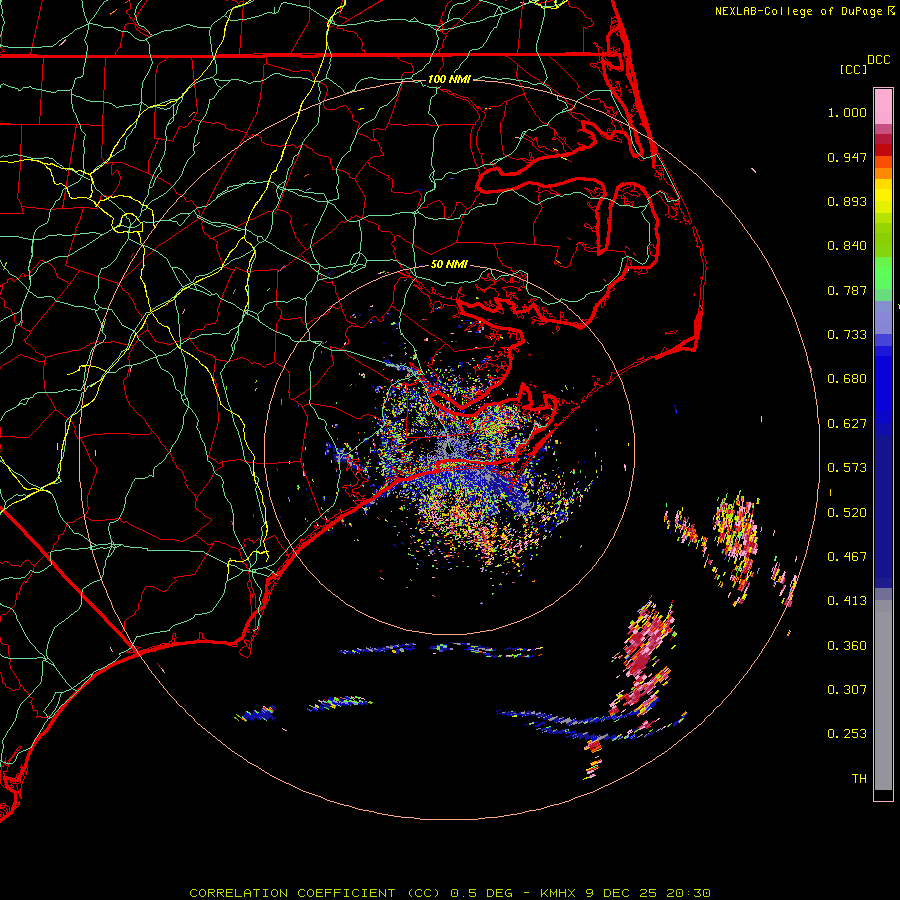Click the 0.733 colorbar value
This screenshot has height=900, width=900.
click(847, 335)
